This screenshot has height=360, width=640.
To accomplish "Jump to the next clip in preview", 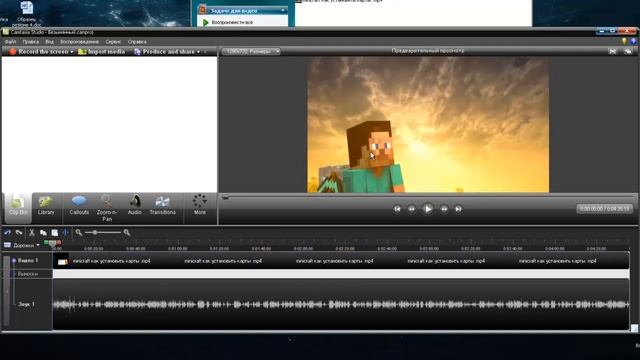I will tap(458, 209).
